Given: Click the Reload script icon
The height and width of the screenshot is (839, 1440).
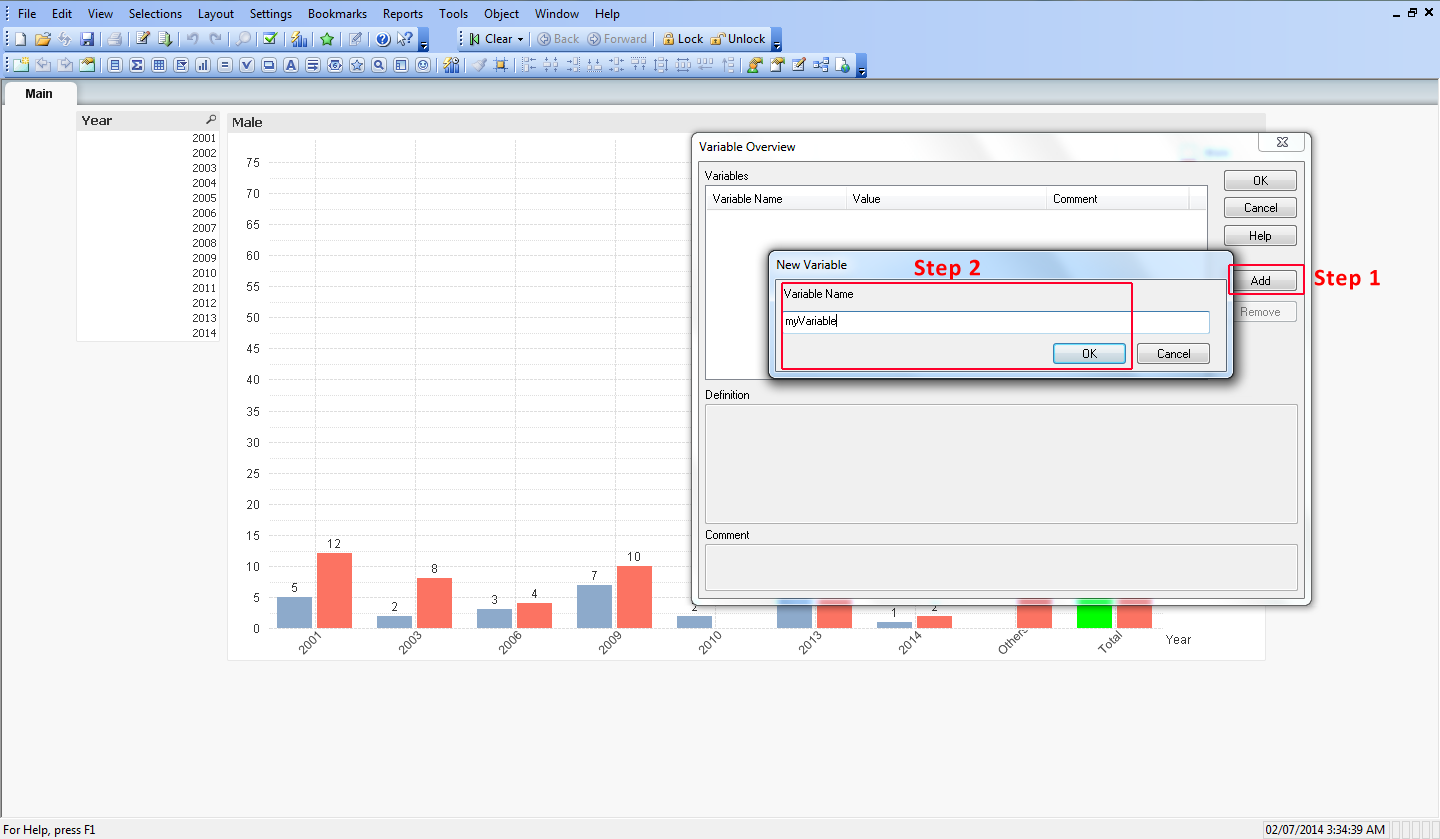Looking at the screenshot, I should click(x=164, y=39).
